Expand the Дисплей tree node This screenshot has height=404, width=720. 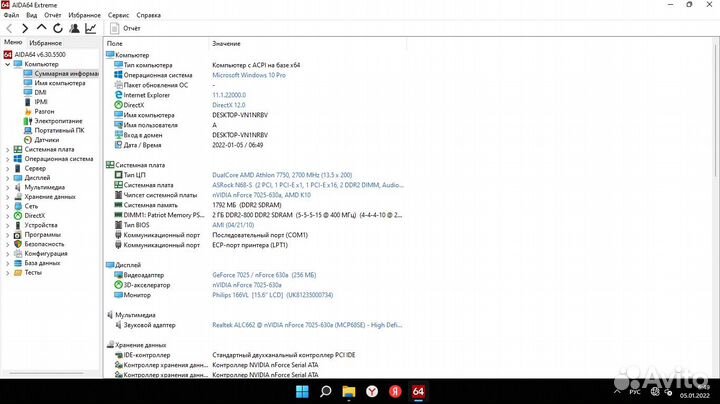click(7, 178)
